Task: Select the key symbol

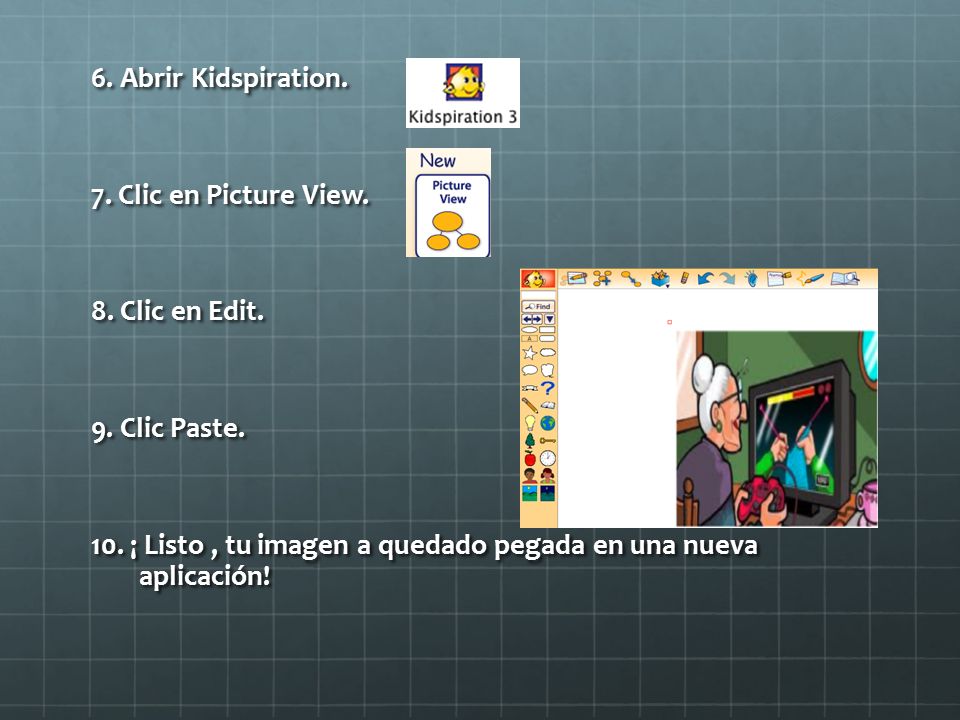Action: coord(547,441)
